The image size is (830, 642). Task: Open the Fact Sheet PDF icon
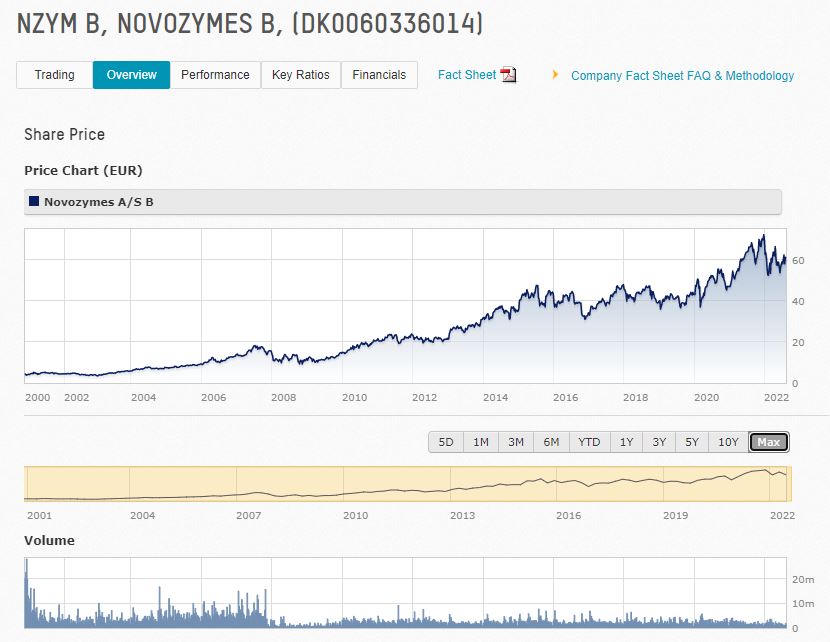tap(508, 74)
